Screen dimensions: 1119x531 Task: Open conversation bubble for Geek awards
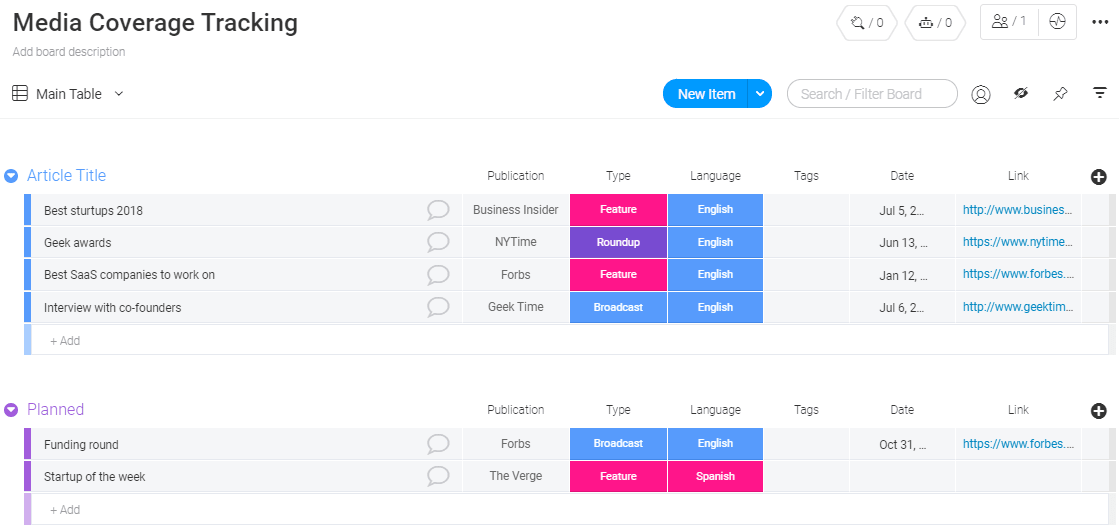[x=438, y=242]
